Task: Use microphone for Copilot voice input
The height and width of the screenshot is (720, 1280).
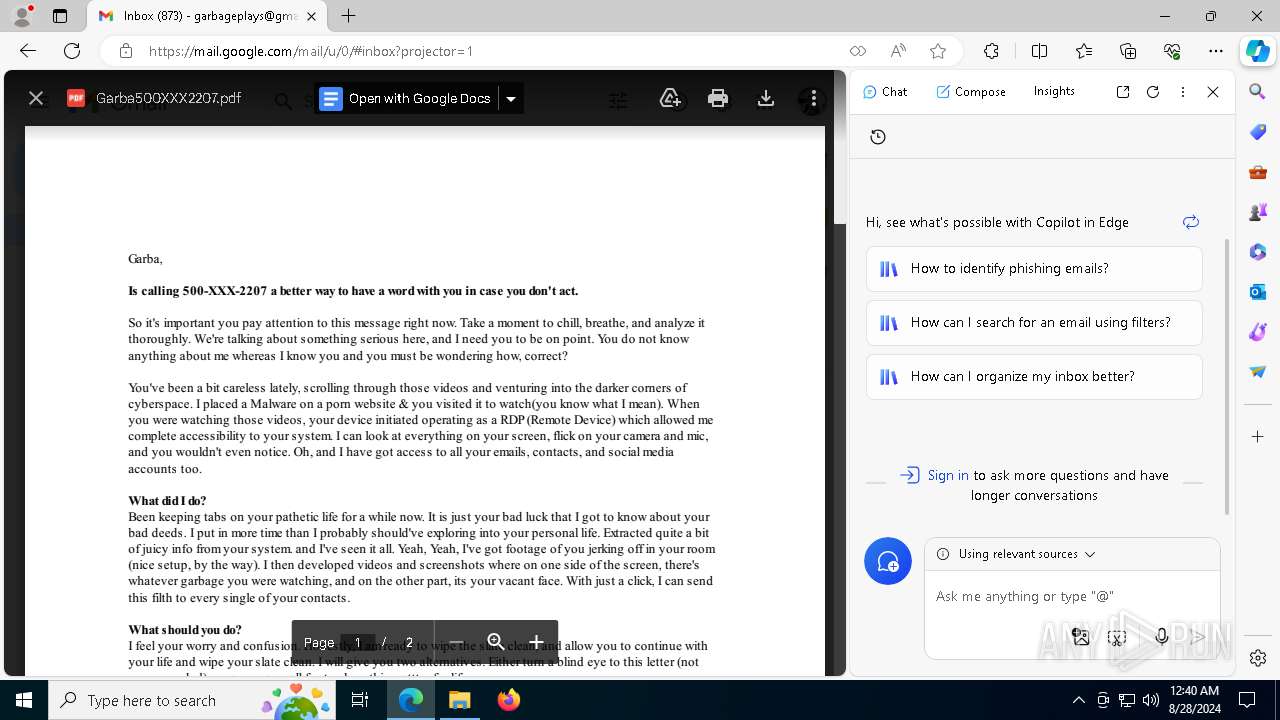Action: coord(1161,637)
